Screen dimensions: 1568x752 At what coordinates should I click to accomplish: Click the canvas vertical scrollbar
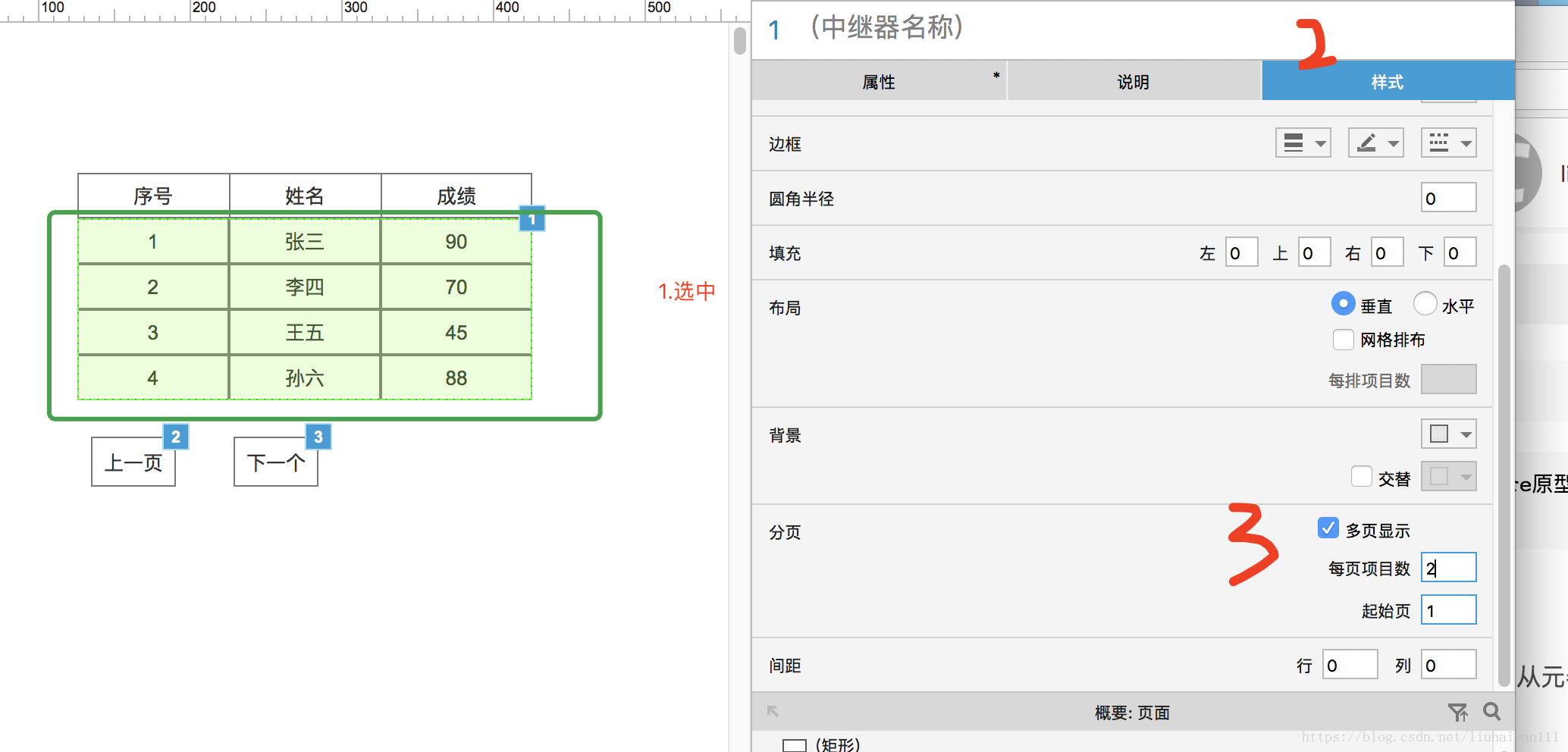740,40
